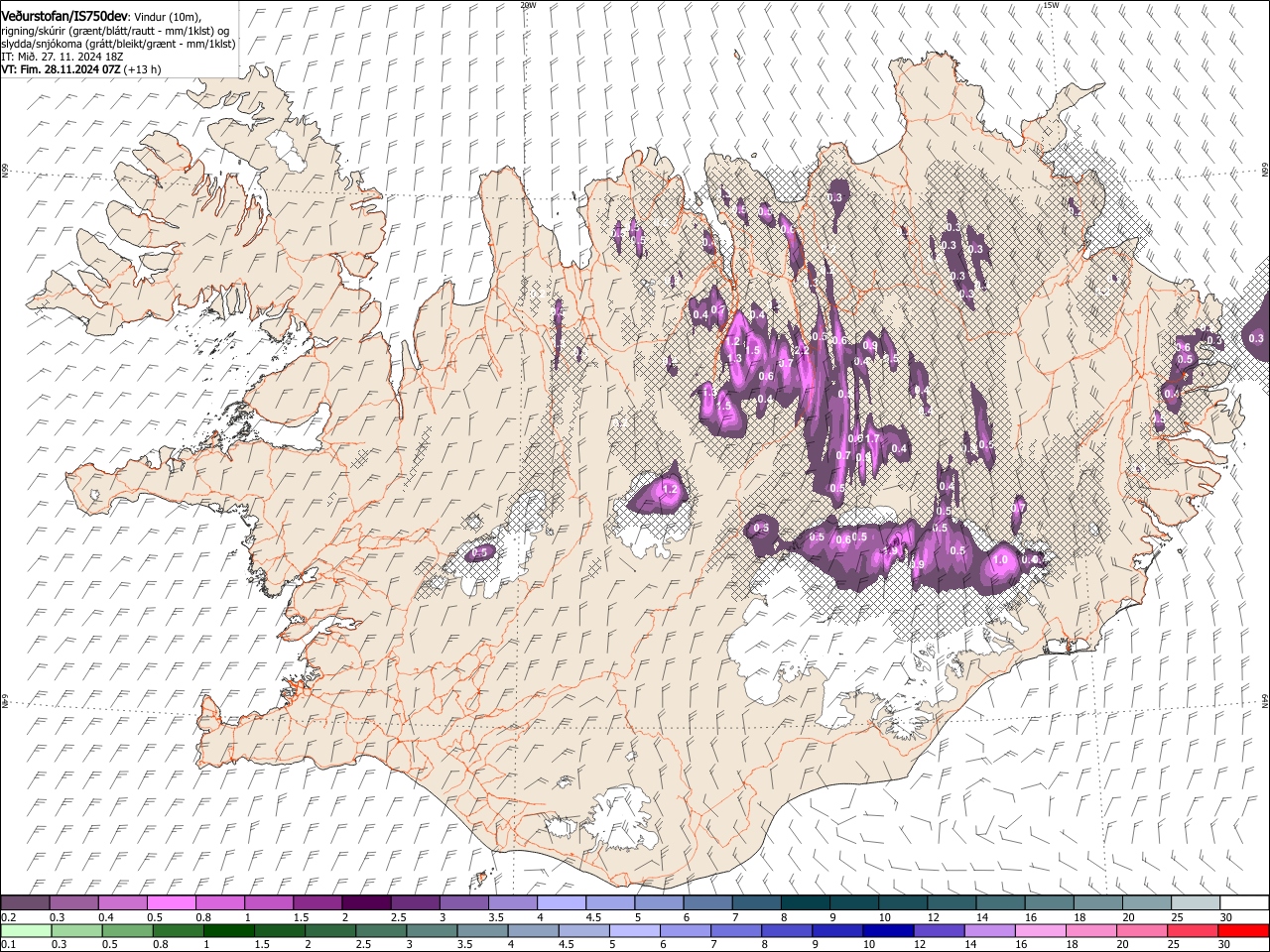Click the navy blue 10 rain legend swatch
The width and height of the screenshot is (1270, 952).
tap(890, 930)
